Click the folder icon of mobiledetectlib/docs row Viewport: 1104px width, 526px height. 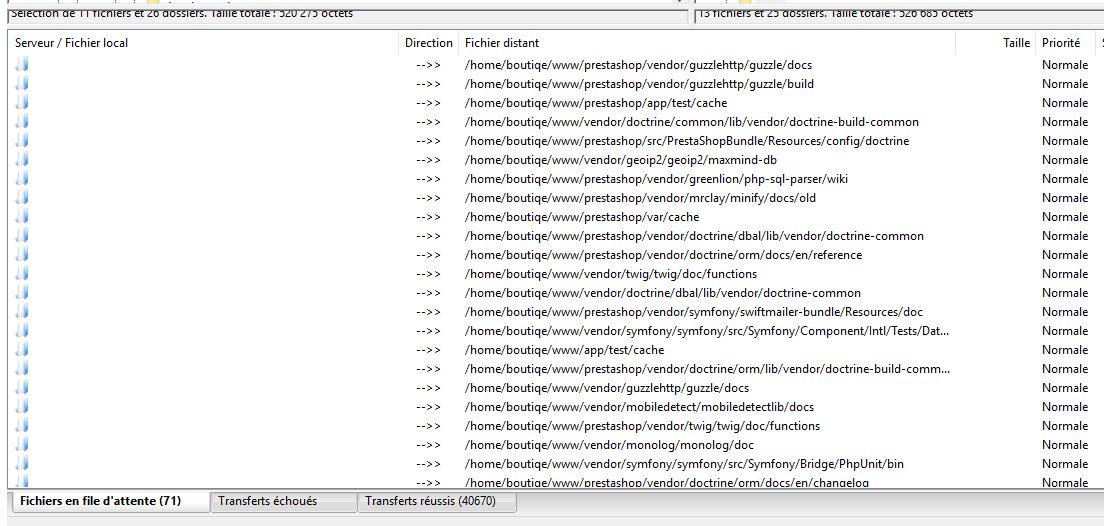click(22, 407)
